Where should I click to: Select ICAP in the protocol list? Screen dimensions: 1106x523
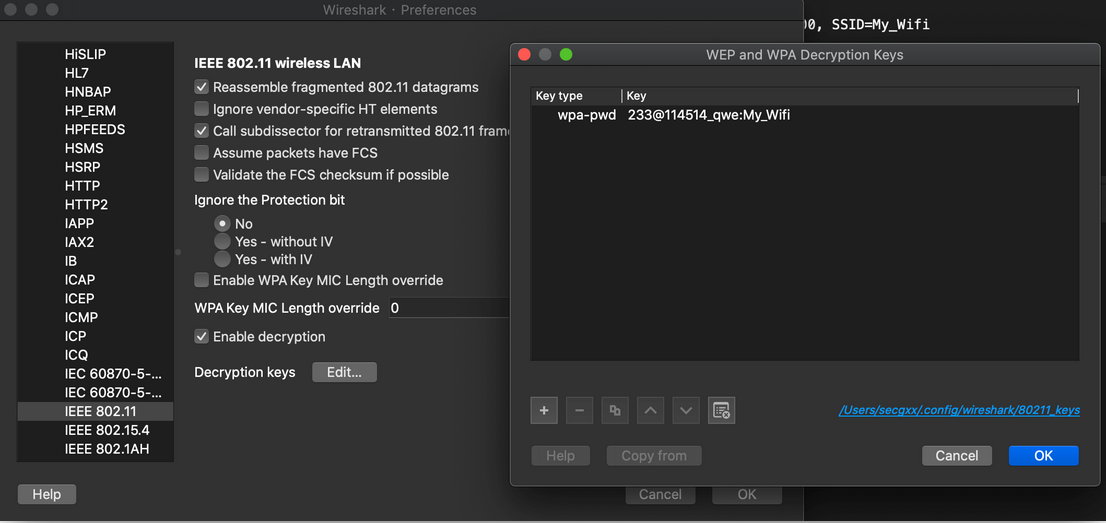80,279
